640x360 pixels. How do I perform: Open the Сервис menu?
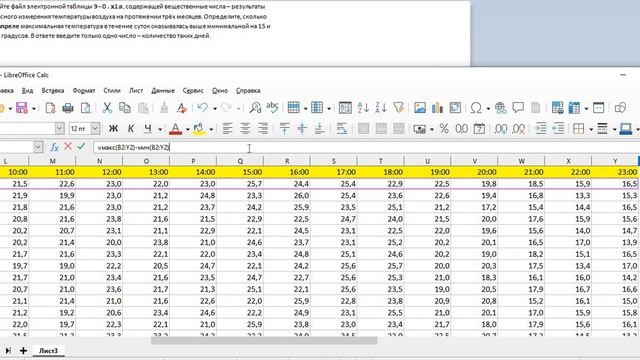pos(193,91)
